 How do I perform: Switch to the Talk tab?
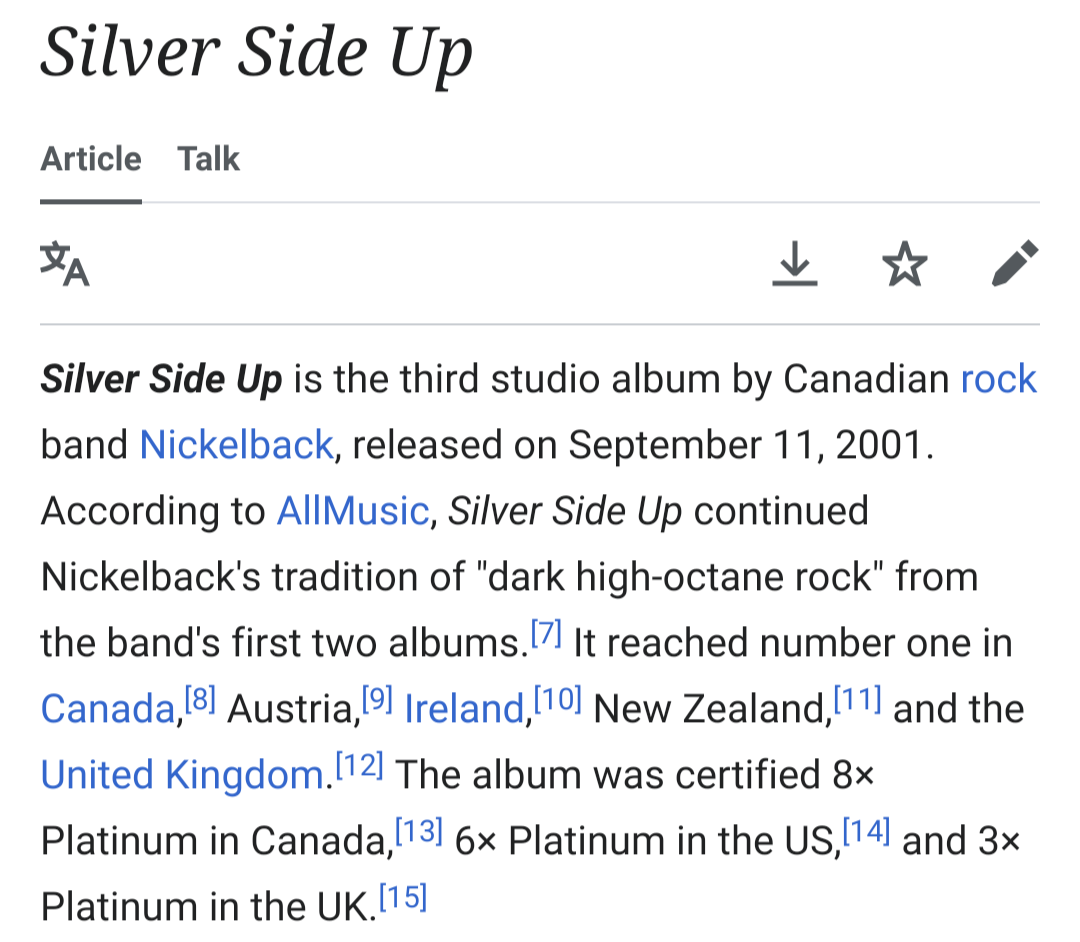209,159
